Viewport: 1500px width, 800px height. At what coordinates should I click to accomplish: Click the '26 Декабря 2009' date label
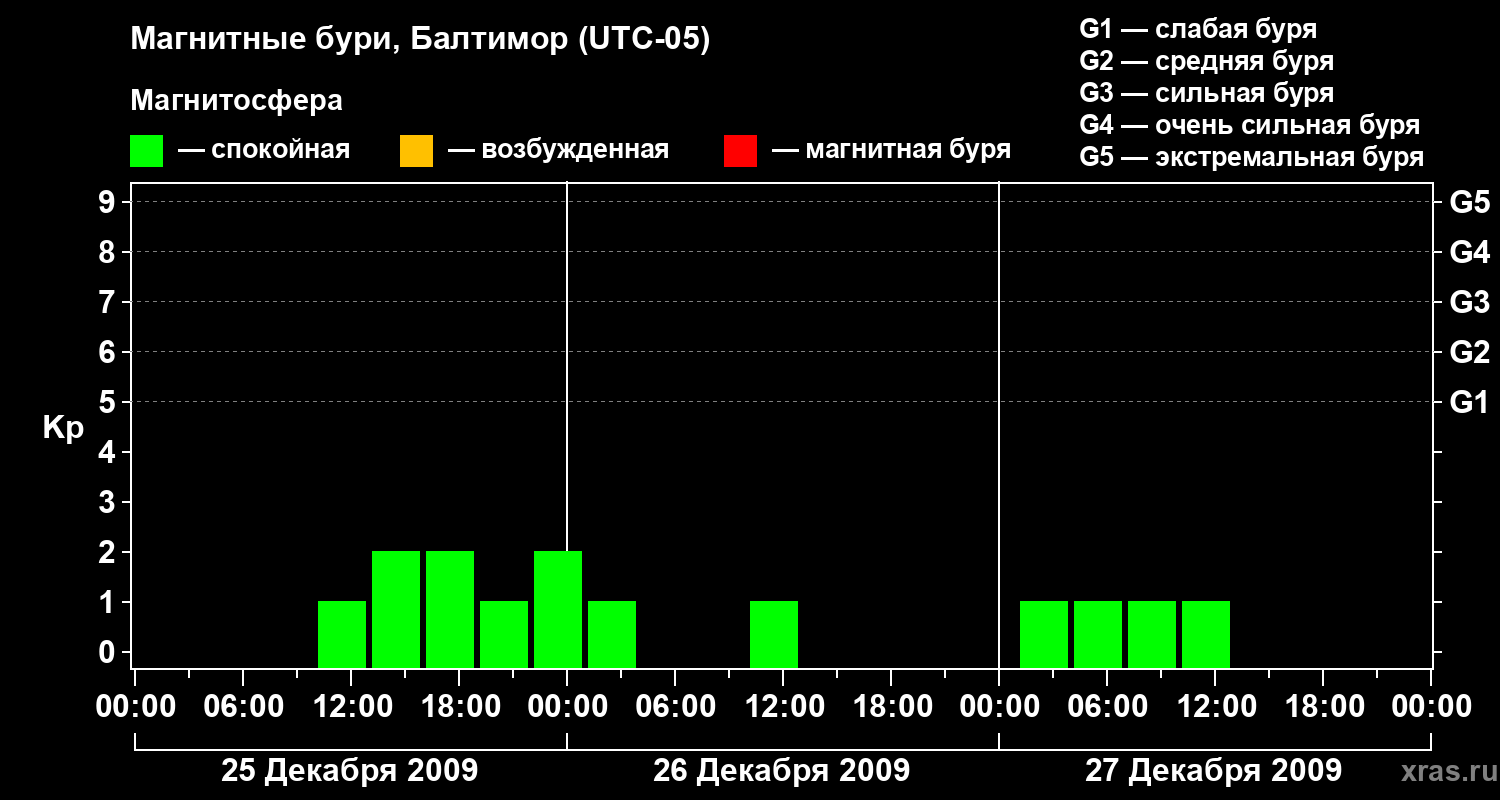point(781,771)
